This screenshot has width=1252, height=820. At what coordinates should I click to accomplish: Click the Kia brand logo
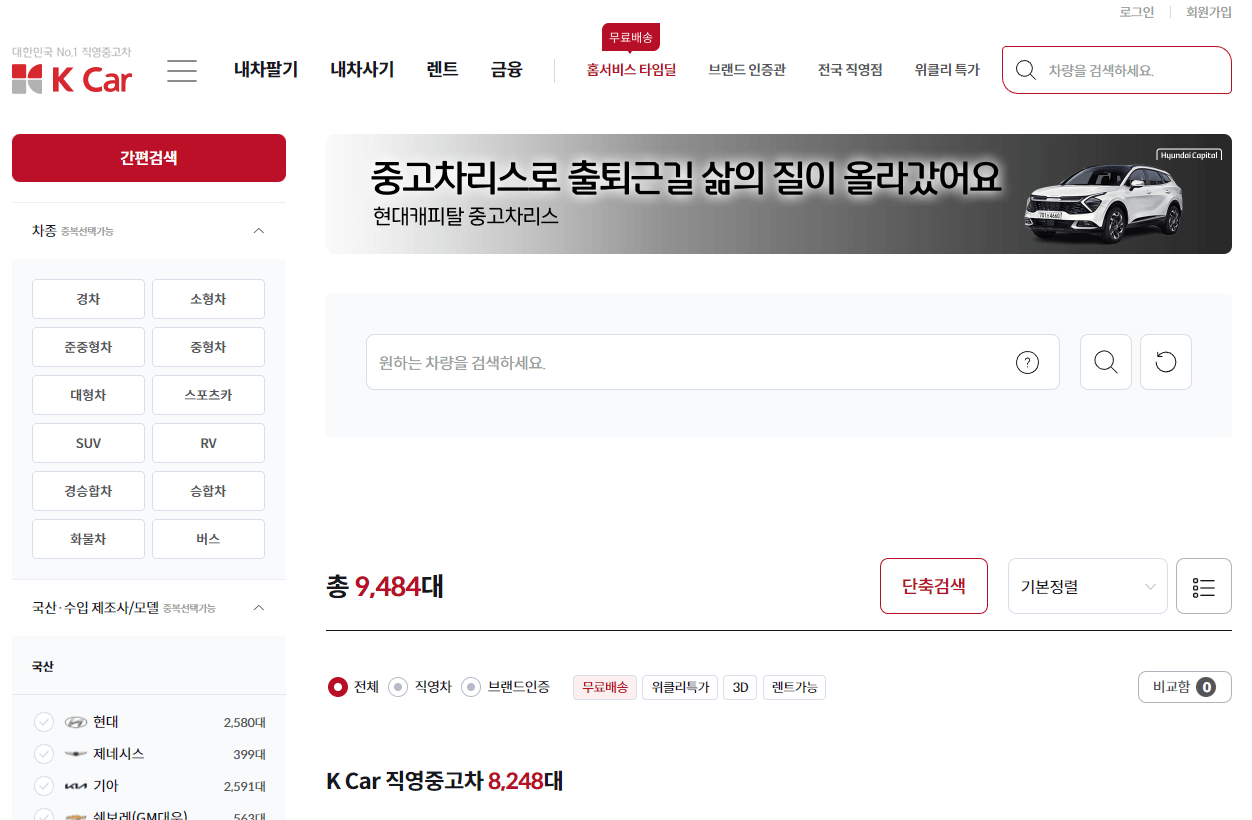coord(76,786)
